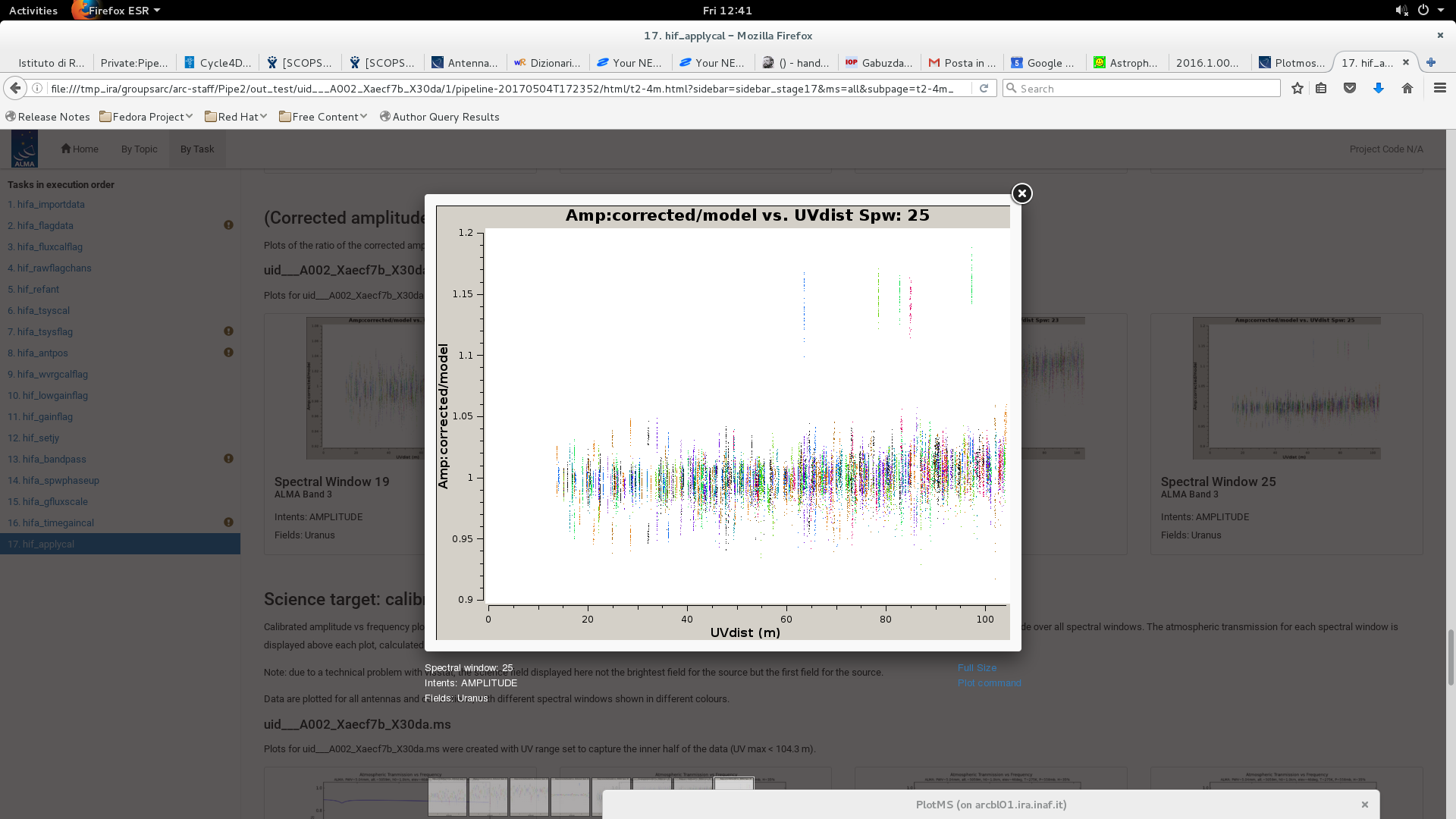This screenshot has width=1456, height=819.
Task: Open the Firefox ESR application menu
Action: 116,10
